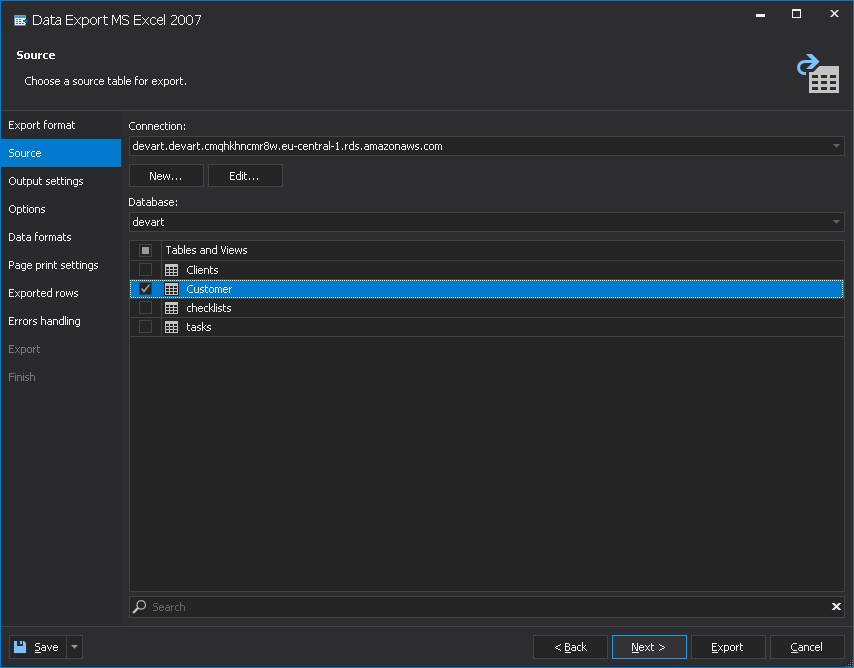Open the Database dropdown list
The height and width of the screenshot is (668, 854).
pos(836,222)
